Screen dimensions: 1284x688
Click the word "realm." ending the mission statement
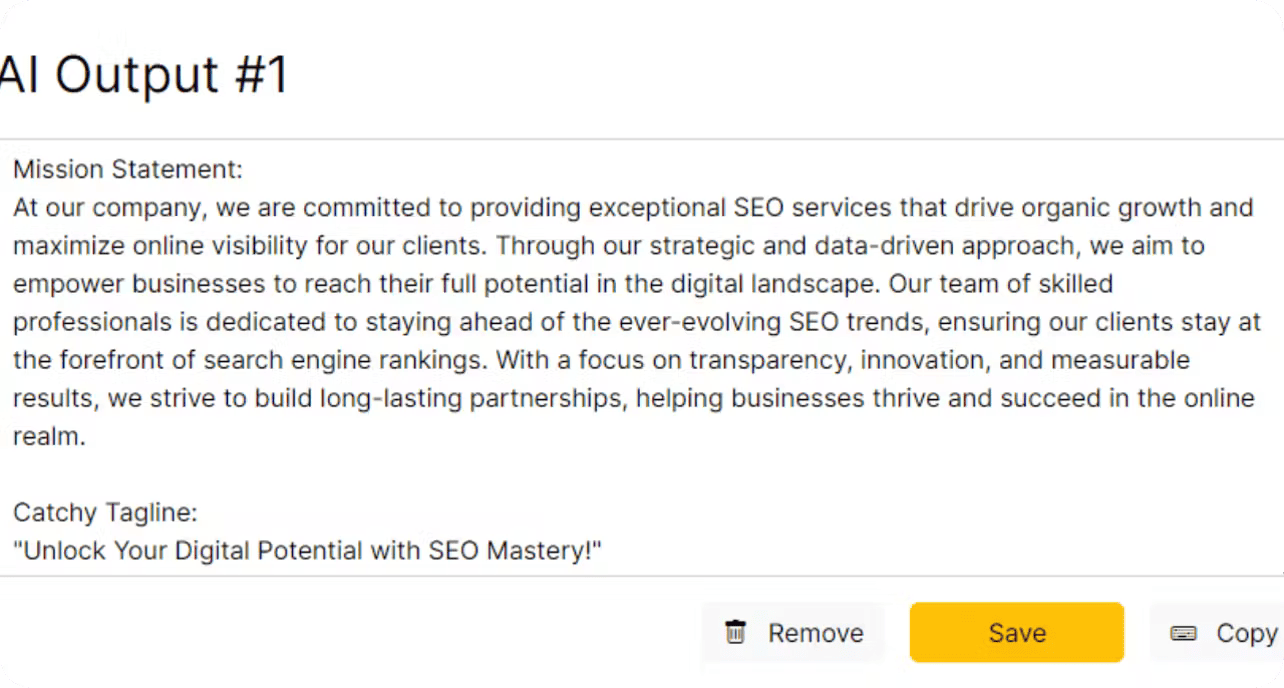point(49,436)
